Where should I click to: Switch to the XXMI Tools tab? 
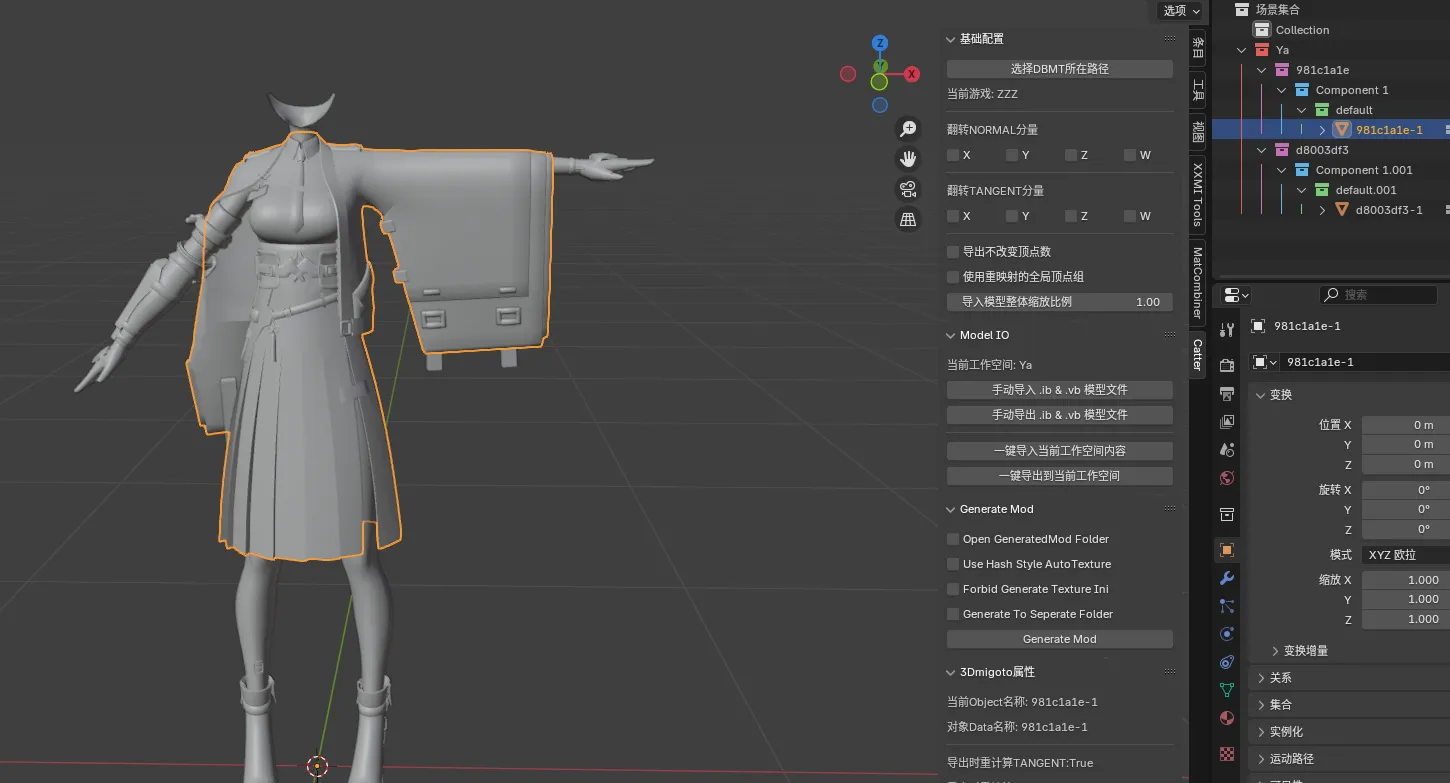click(1198, 193)
